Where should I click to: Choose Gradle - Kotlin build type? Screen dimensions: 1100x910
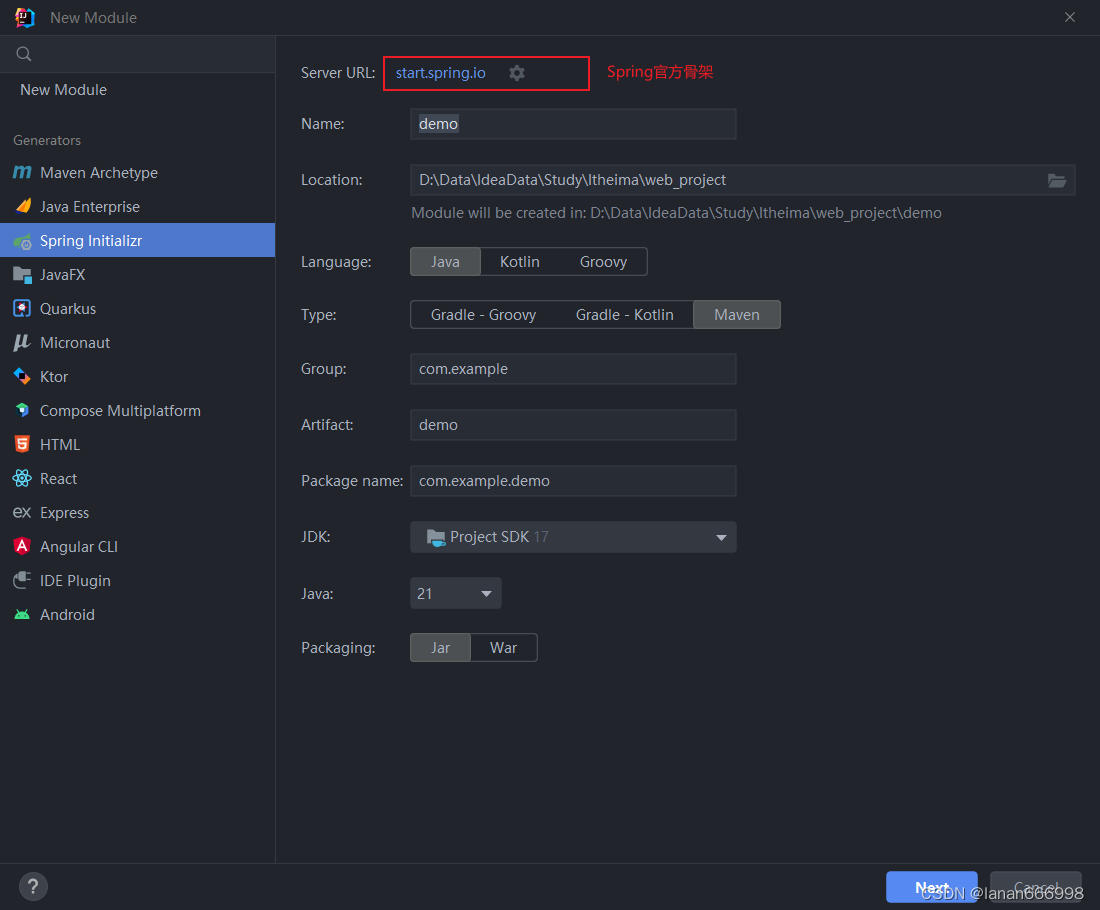click(x=624, y=315)
